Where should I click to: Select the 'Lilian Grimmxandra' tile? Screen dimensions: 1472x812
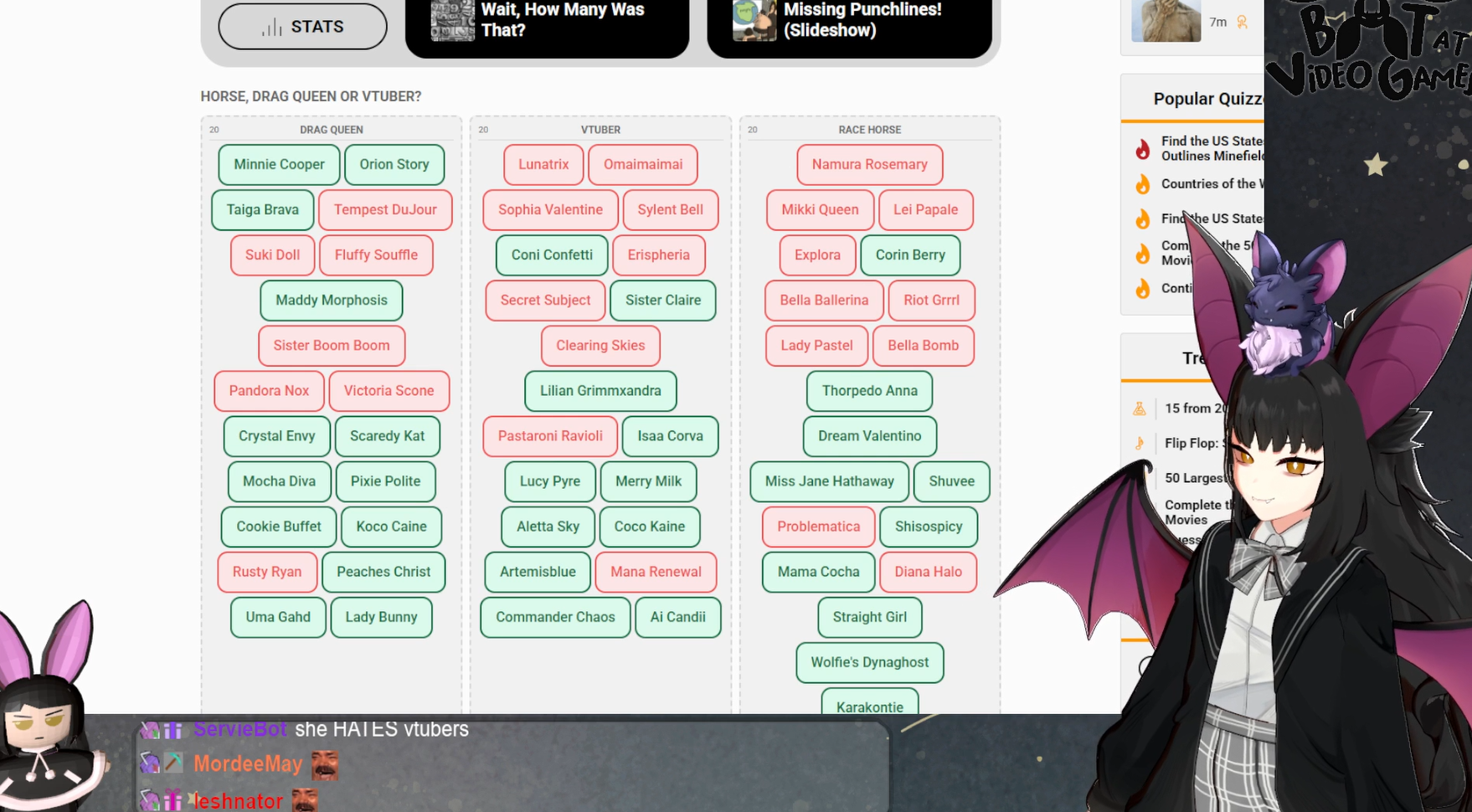[600, 391]
